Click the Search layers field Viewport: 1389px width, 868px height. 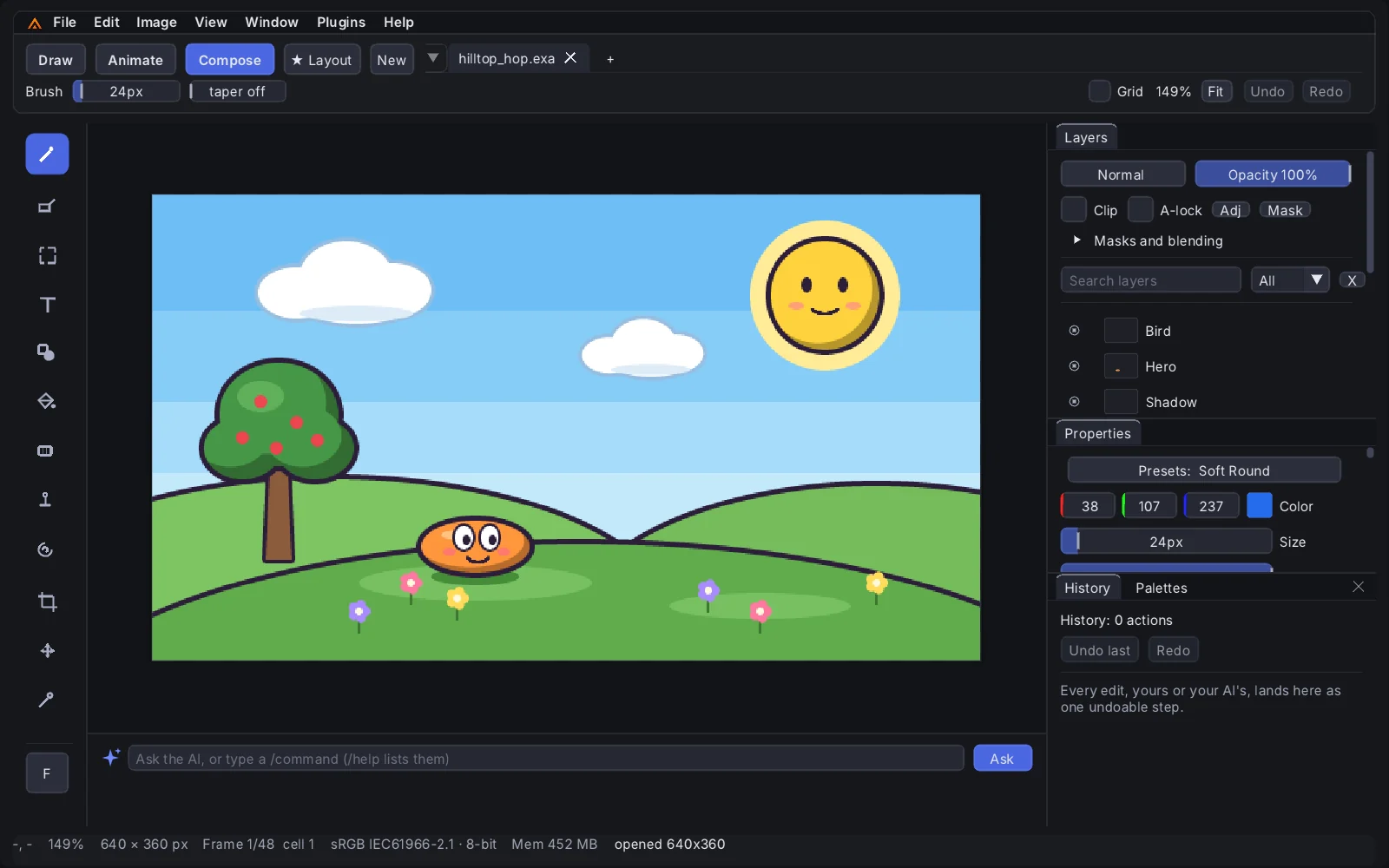1151,280
